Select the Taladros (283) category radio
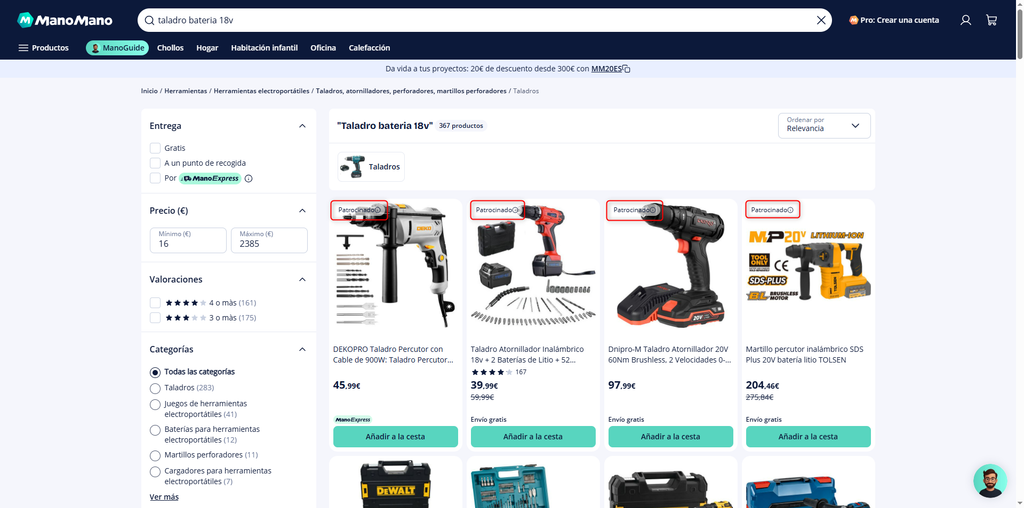This screenshot has width=1024, height=508. (x=155, y=388)
